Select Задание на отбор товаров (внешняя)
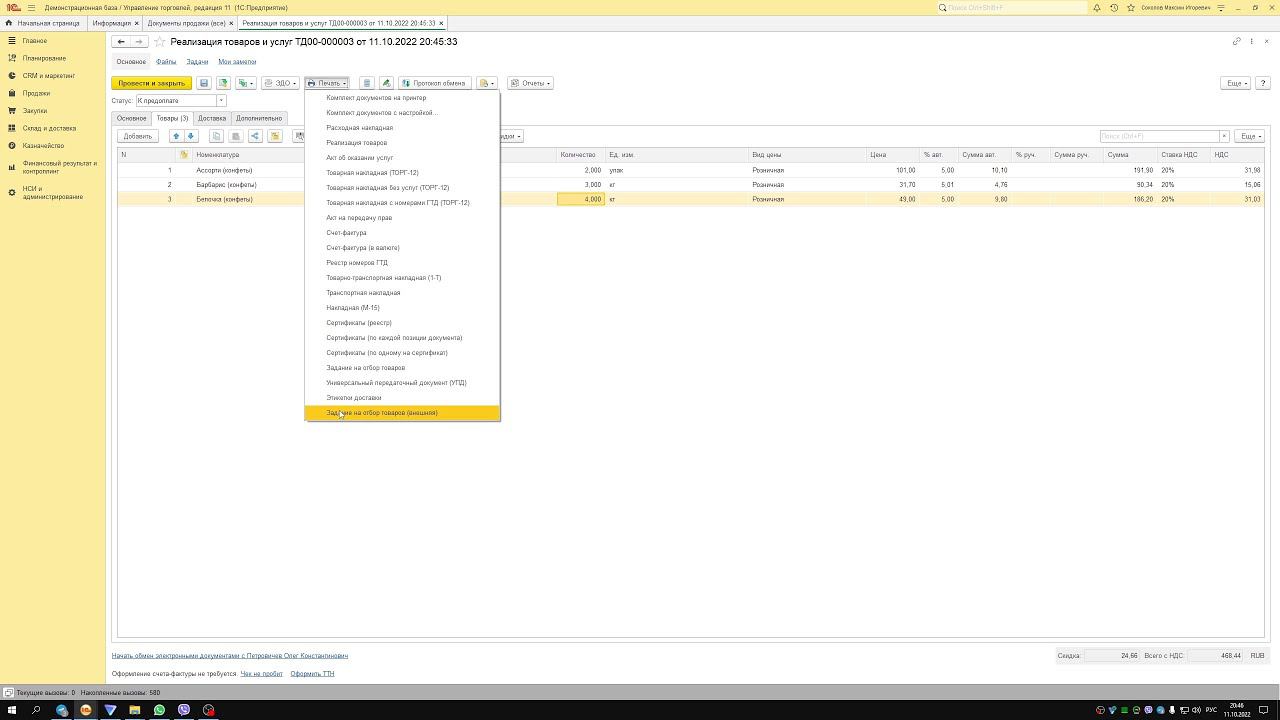Image resolution: width=1280 pixels, height=720 pixels. tap(402, 413)
